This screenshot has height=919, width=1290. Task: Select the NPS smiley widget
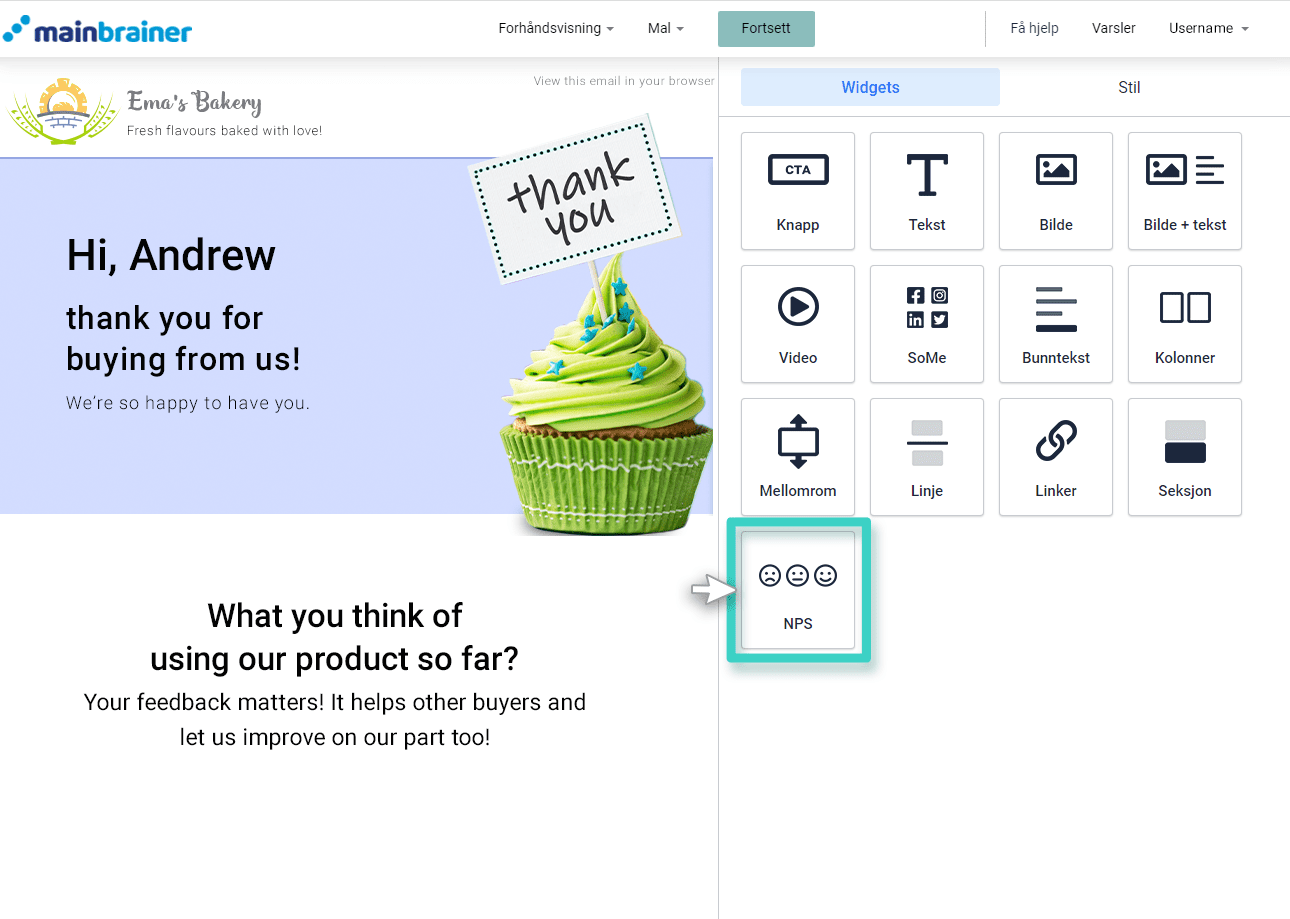(x=797, y=590)
